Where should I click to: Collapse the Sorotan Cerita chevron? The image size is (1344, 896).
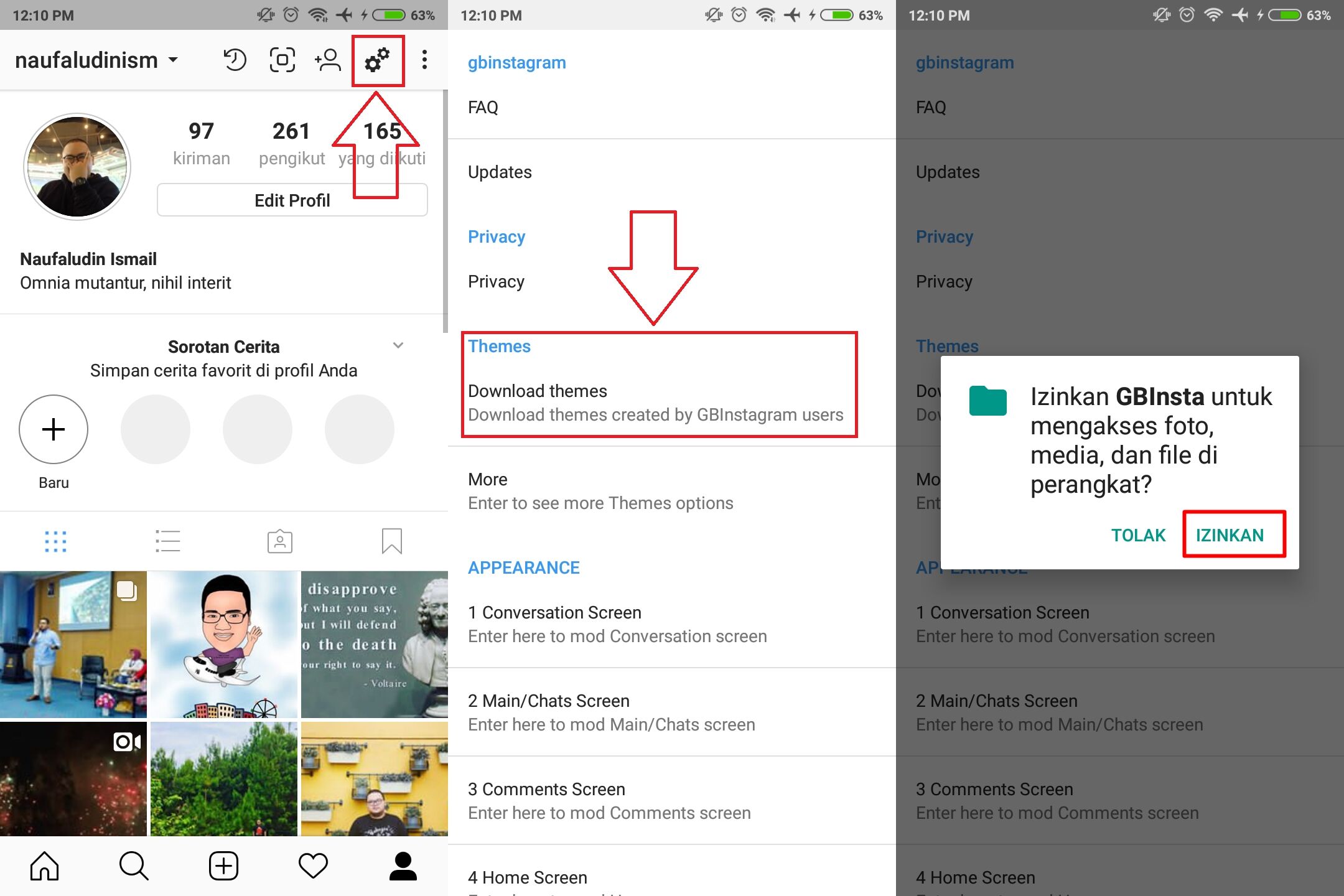coord(398,345)
